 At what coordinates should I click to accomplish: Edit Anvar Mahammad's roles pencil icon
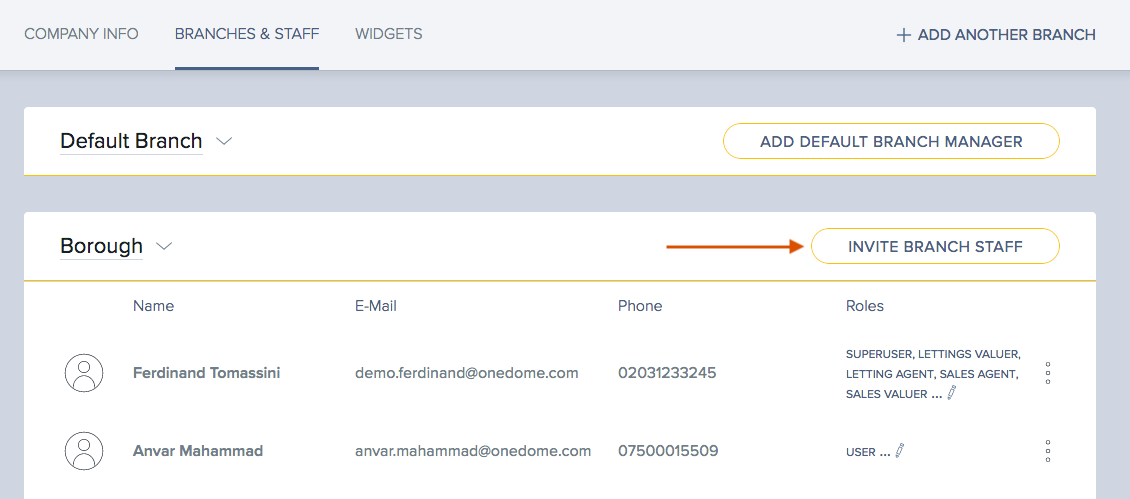coord(899,452)
